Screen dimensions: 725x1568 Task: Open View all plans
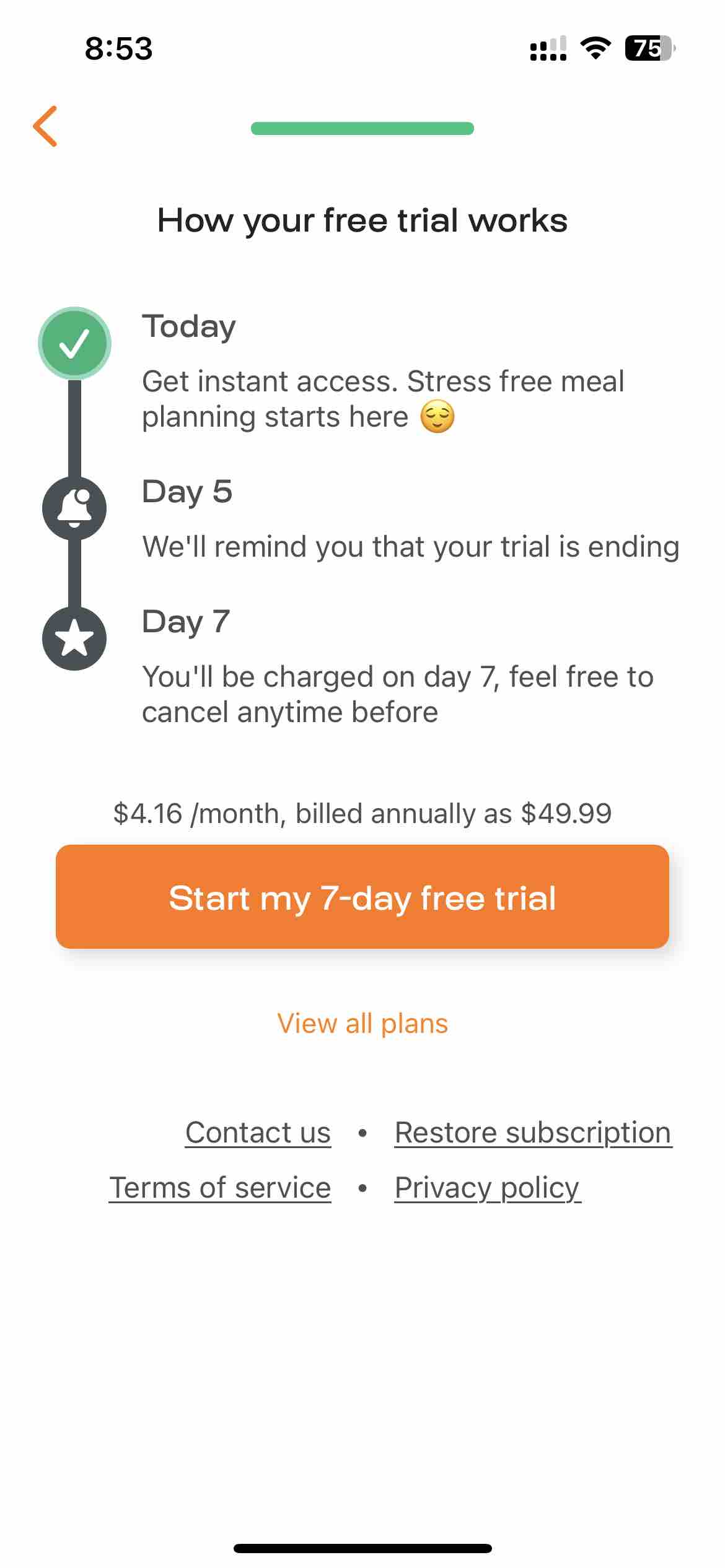click(362, 1024)
